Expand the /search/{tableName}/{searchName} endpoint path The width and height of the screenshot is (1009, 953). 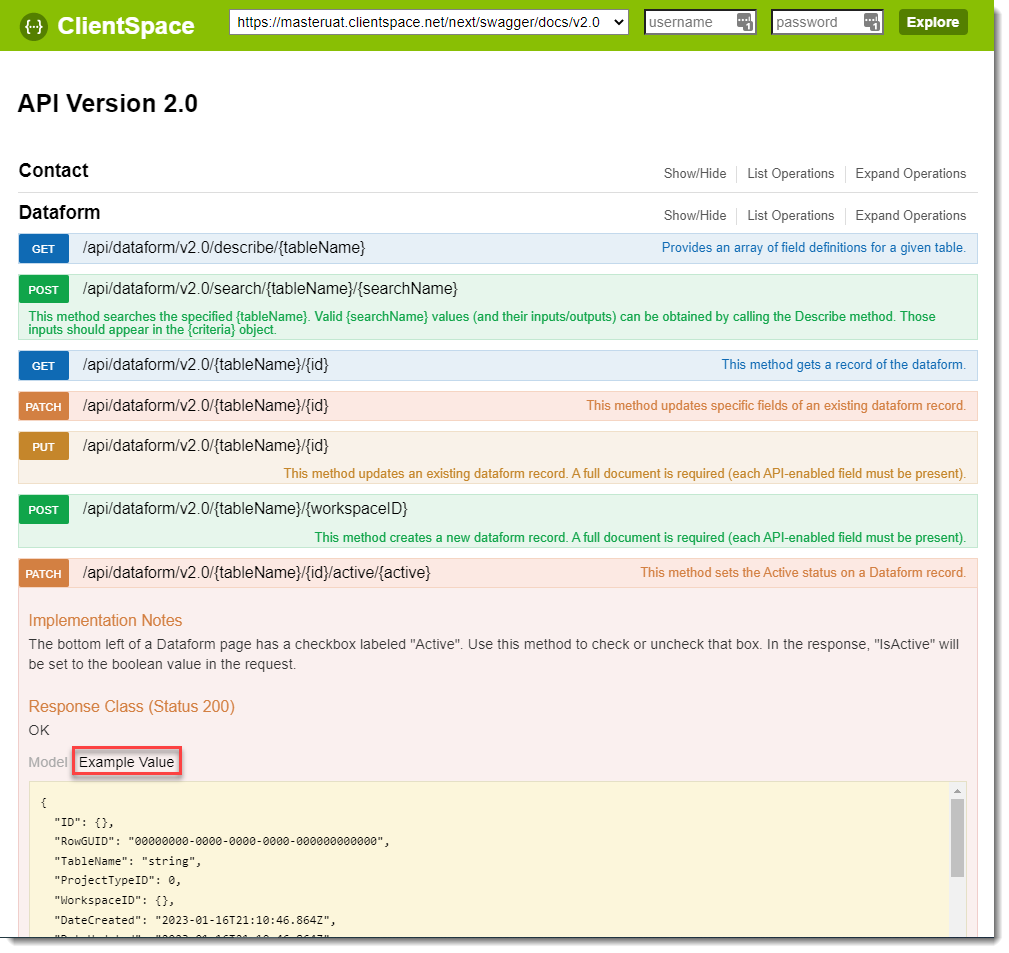pos(270,289)
